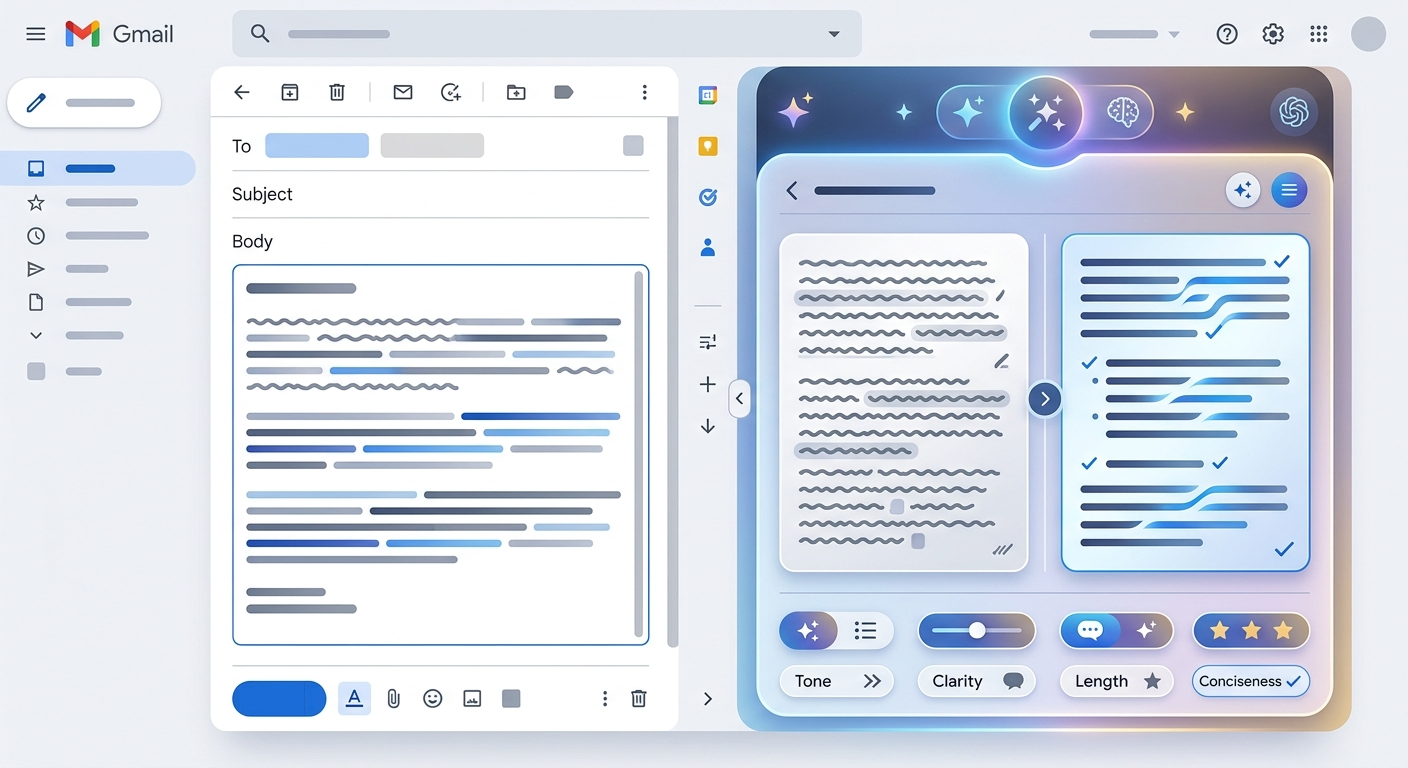Toggle formatting options underlined A icon

pos(354,699)
